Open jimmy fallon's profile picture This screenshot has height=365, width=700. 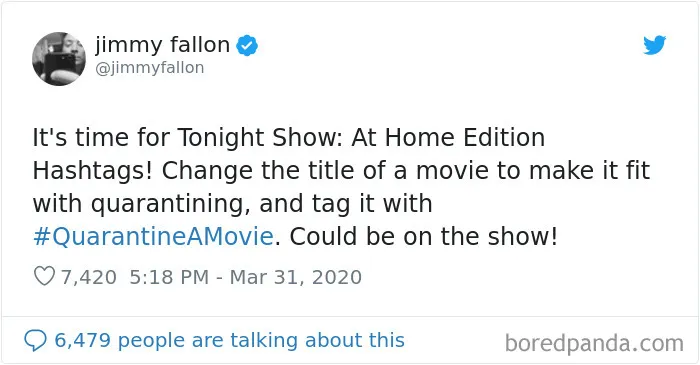[x=59, y=58]
